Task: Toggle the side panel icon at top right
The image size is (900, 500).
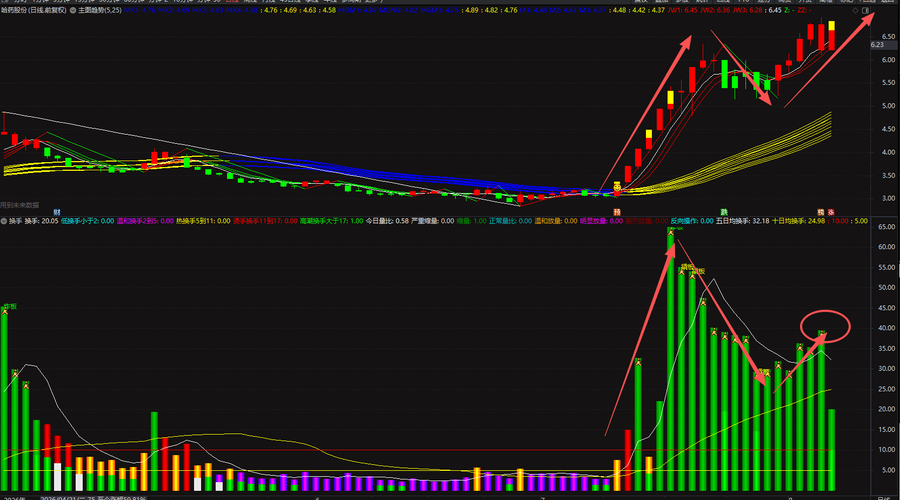Action: pyautogui.click(x=866, y=10)
